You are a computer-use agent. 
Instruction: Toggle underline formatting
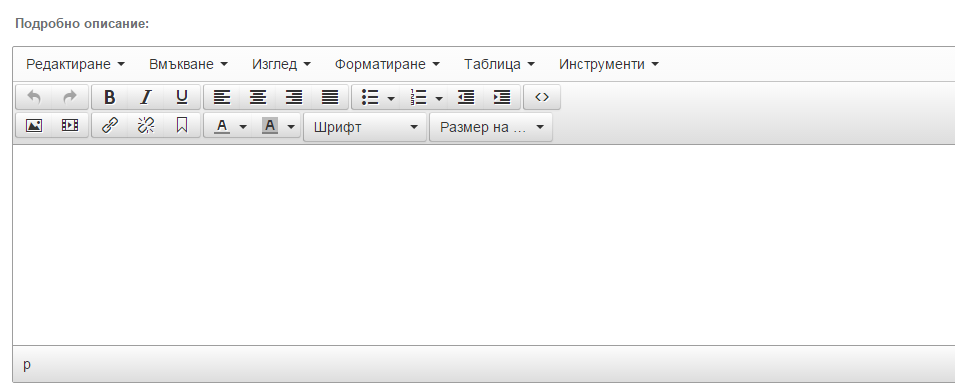181,97
